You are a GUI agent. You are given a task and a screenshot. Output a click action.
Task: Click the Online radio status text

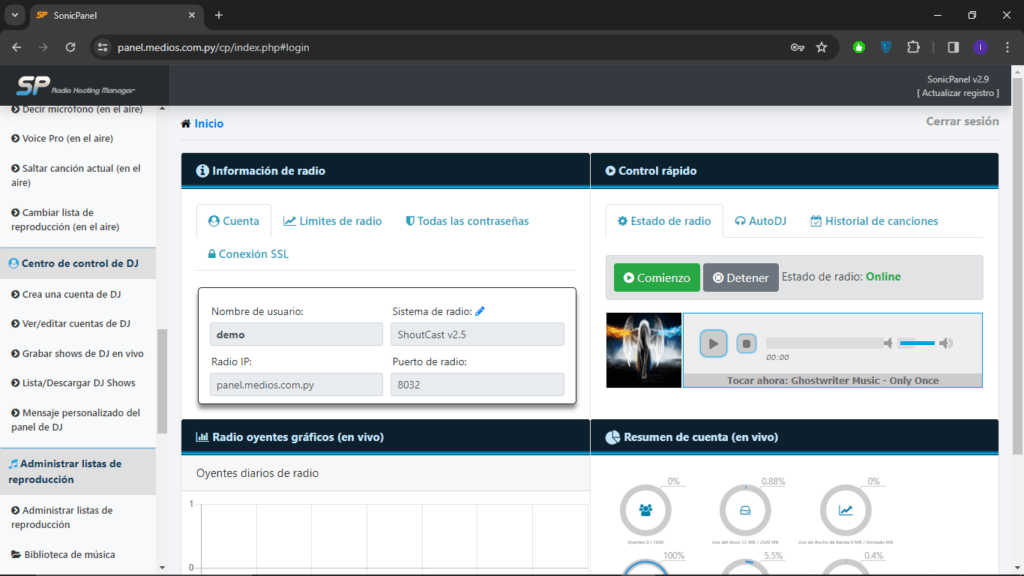tap(883, 277)
